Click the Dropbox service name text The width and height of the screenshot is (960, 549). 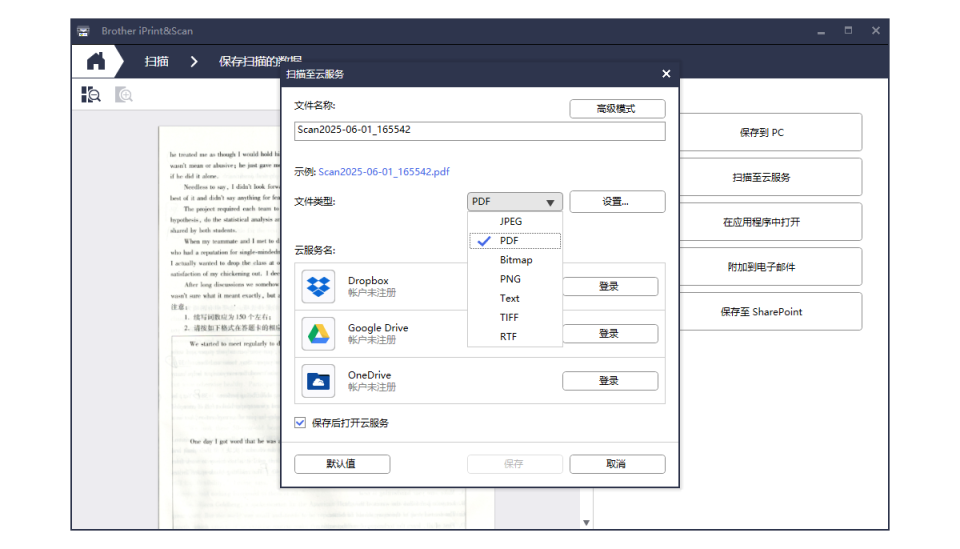(x=368, y=280)
